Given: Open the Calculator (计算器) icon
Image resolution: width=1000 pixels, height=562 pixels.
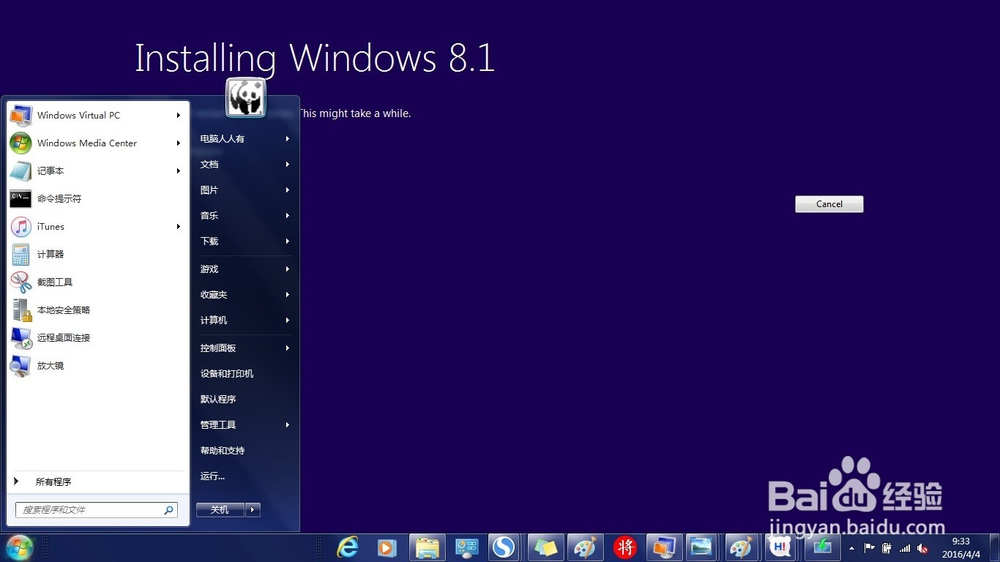Looking at the screenshot, I should coord(20,255).
